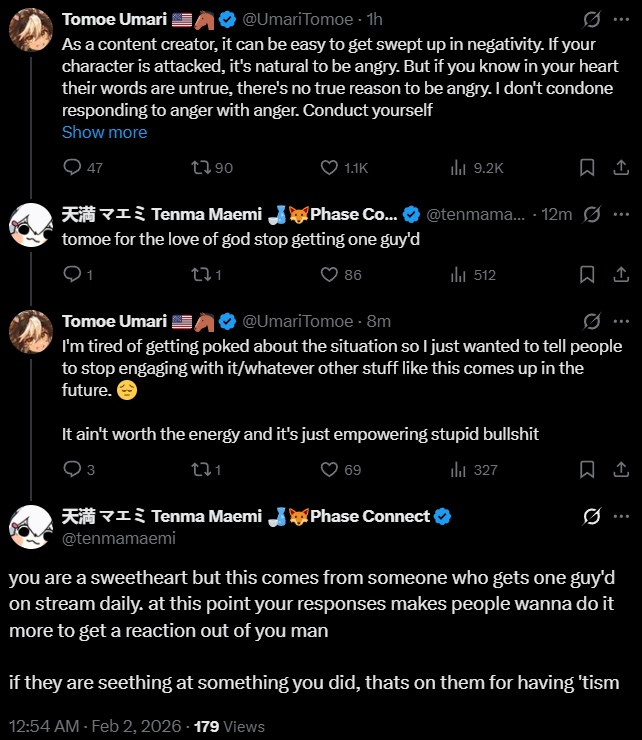Screen dimensions: 642x740
Task: Bookmark Tomoe Umari's first tweet
Action: (588, 167)
